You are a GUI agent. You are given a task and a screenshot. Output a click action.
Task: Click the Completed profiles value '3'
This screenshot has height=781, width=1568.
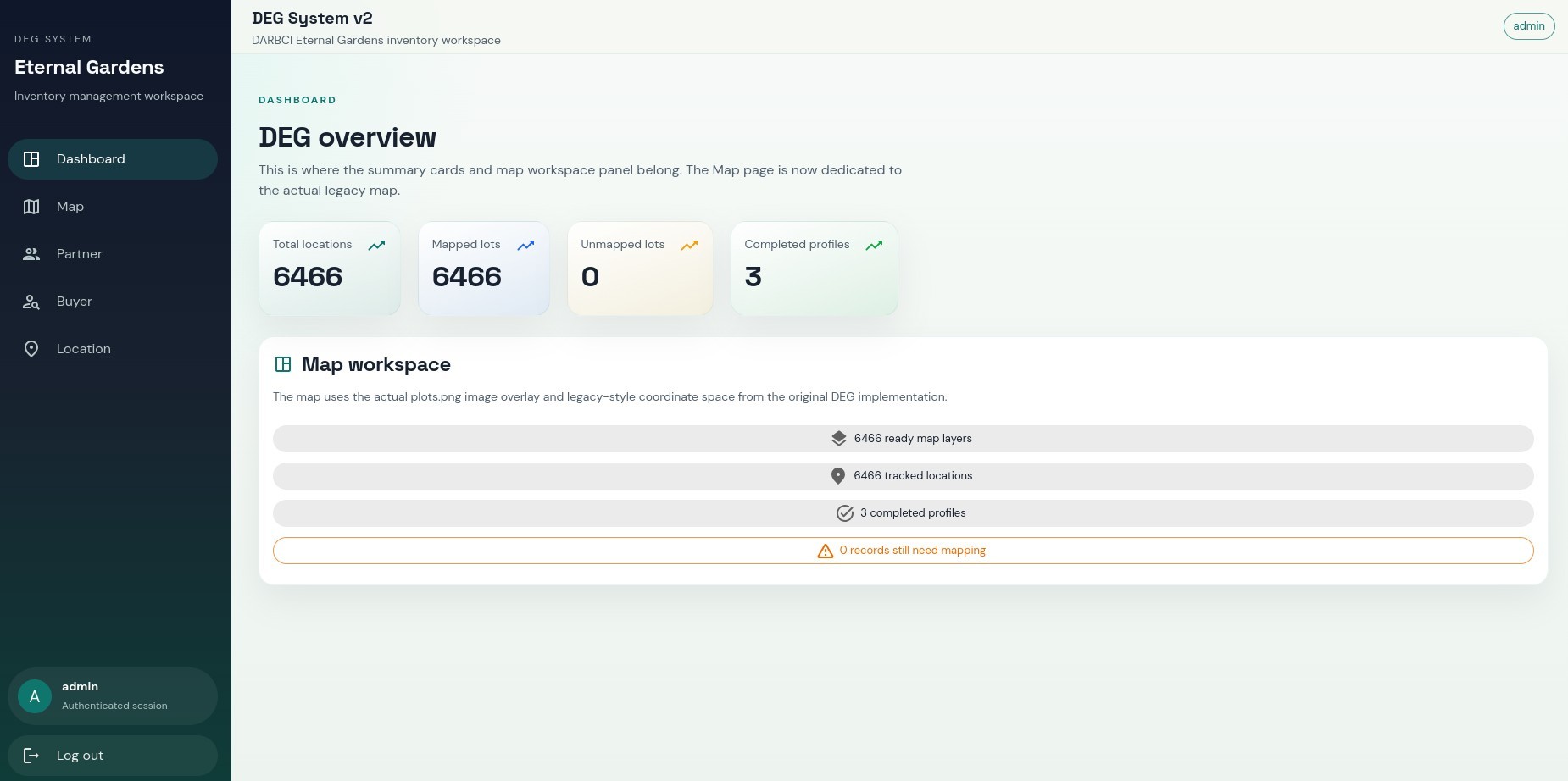pos(753,277)
